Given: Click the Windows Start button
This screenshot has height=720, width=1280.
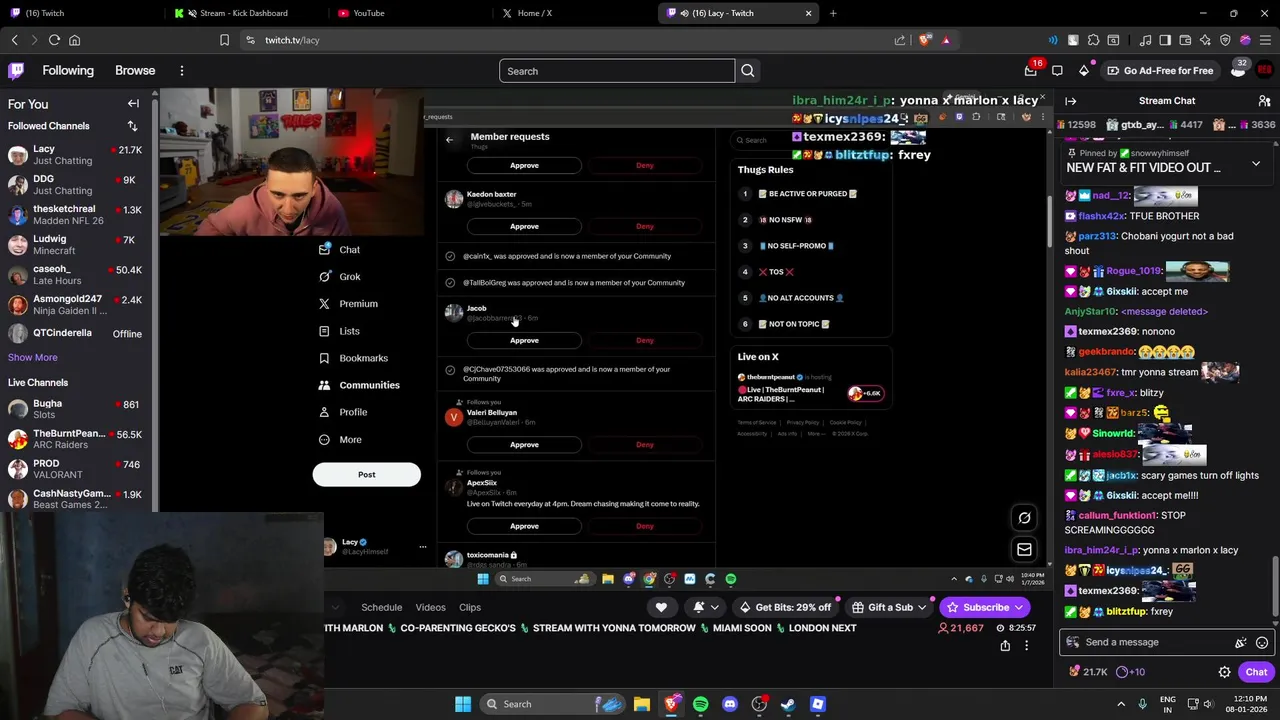Looking at the screenshot, I should coord(462,704).
